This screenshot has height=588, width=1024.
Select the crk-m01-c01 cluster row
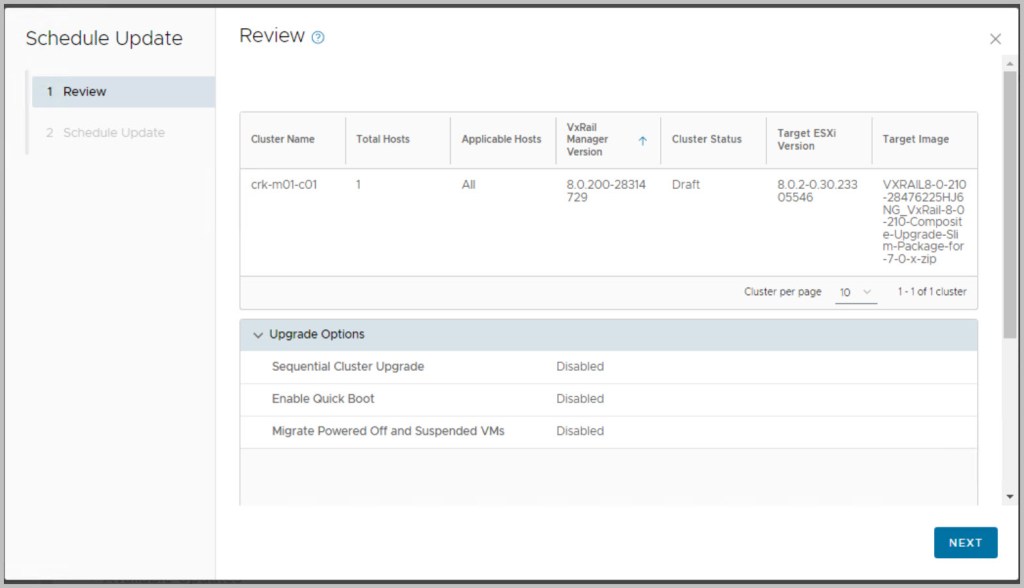[x=284, y=185]
